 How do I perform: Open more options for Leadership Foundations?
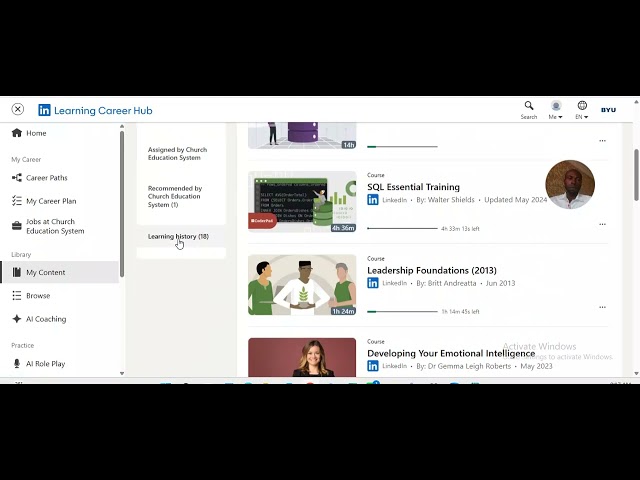click(x=602, y=307)
